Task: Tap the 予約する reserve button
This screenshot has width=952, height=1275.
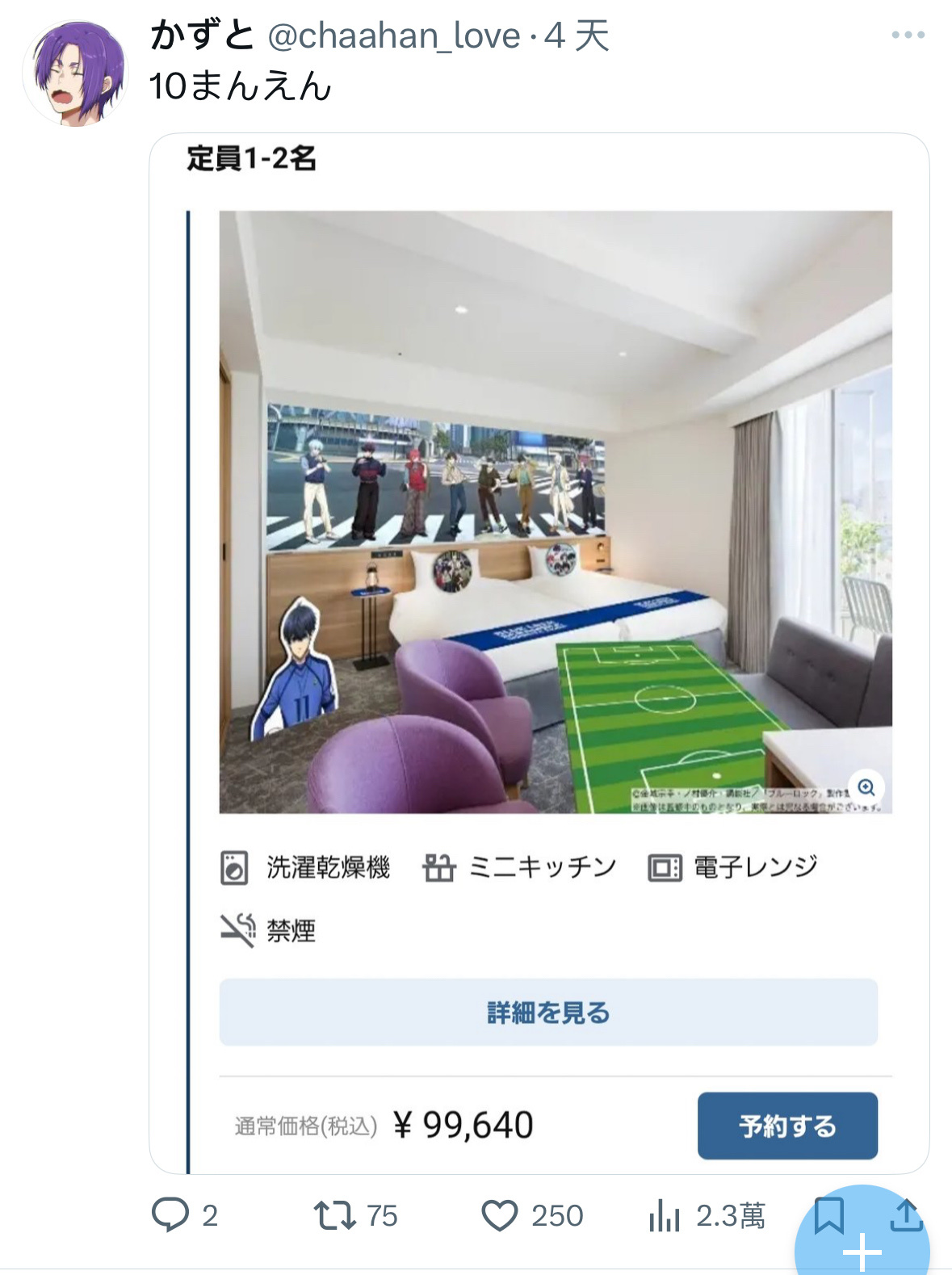Action: pos(787,1126)
